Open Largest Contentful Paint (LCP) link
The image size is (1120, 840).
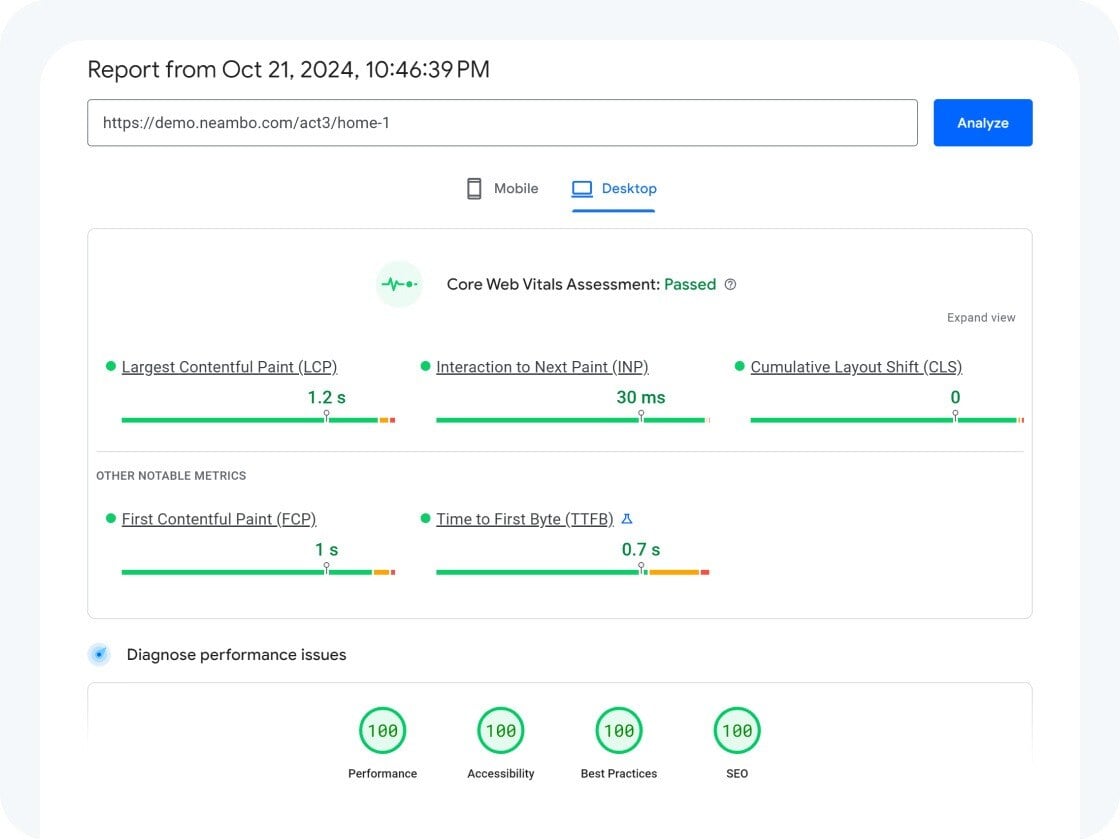229,367
